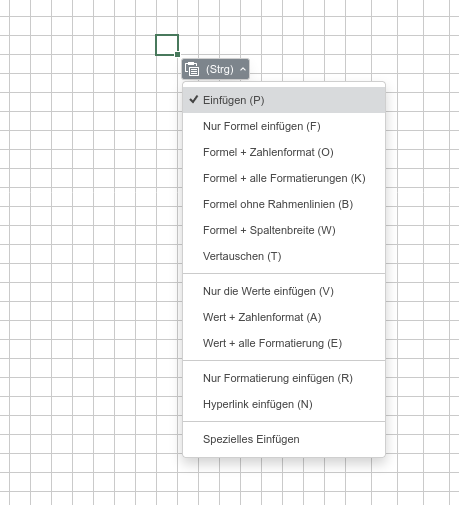Select Nur Formatierung einfügen (R)

tap(284, 378)
